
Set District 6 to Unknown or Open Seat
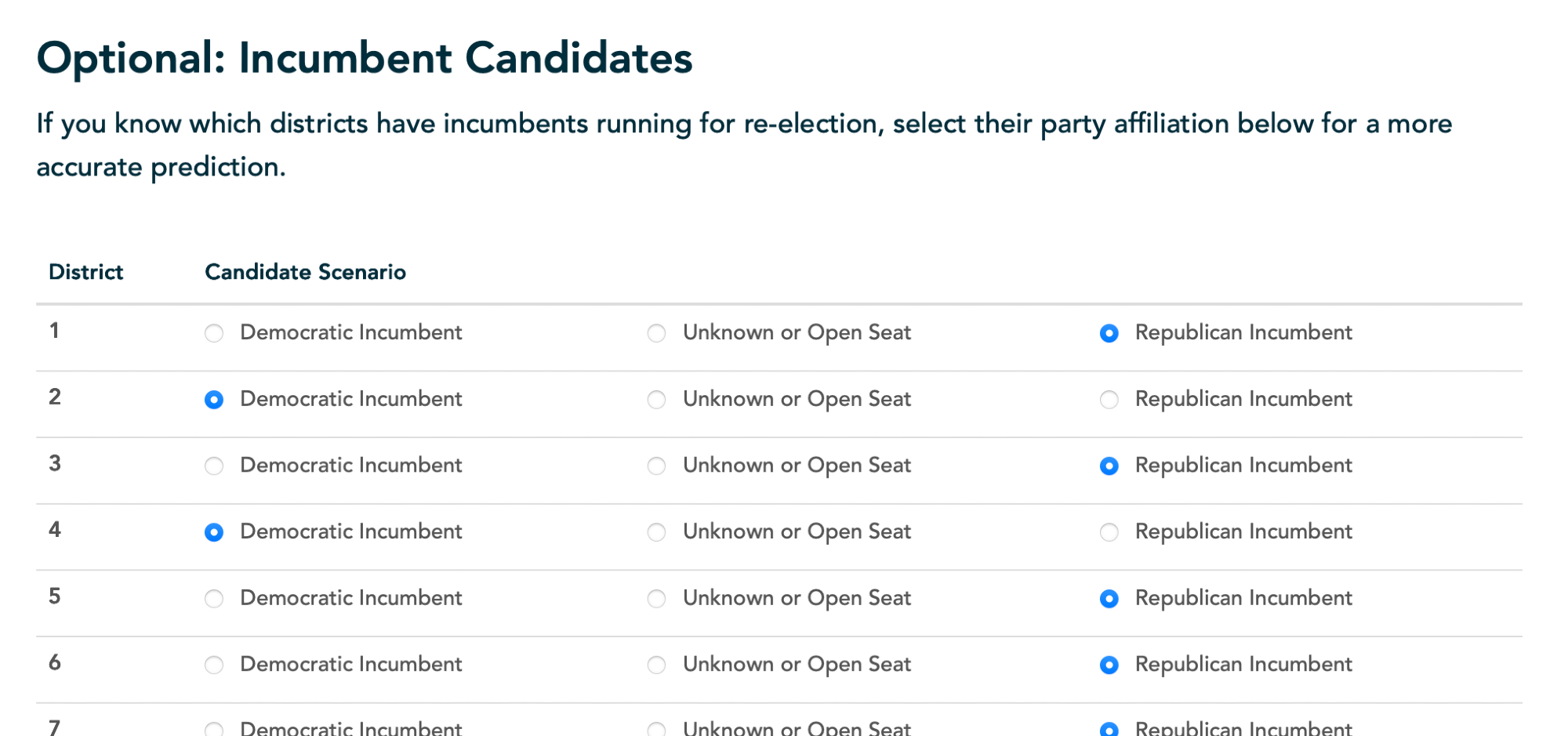pos(657,665)
